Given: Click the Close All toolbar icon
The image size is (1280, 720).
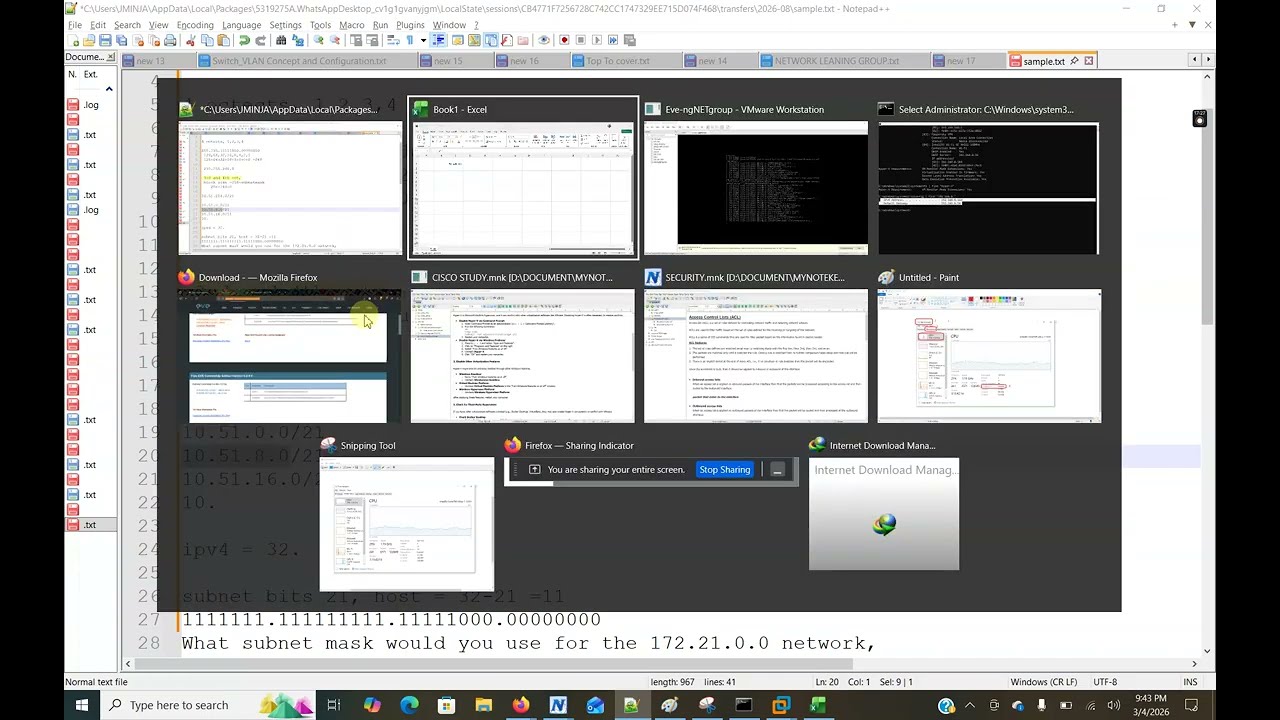Looking at the screenshot, I should click(x=154, y=40).
